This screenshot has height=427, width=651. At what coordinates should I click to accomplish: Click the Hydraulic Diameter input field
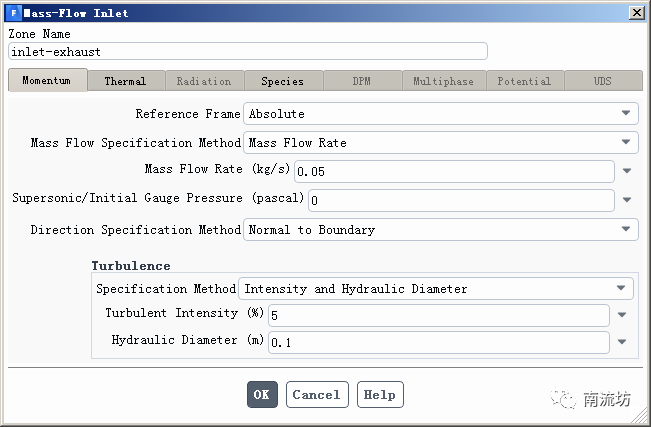(x=437, y=342)
